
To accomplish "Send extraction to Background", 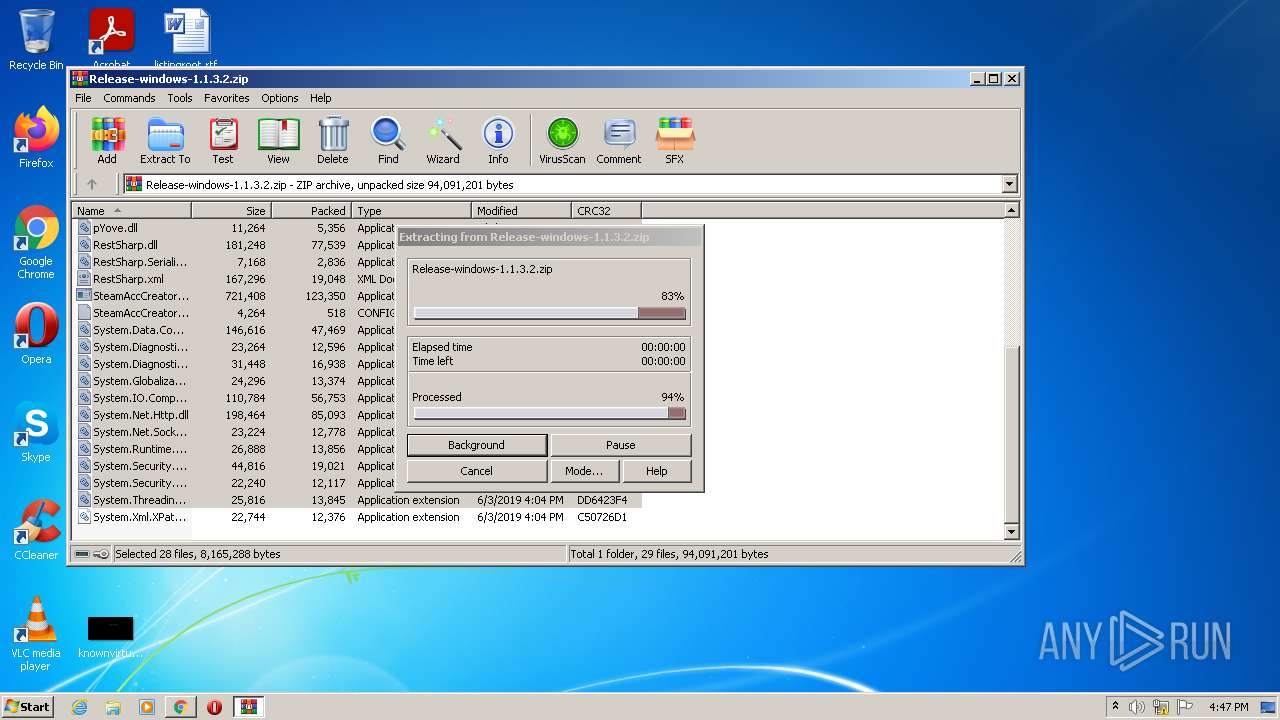I will (x=476, y=445).
